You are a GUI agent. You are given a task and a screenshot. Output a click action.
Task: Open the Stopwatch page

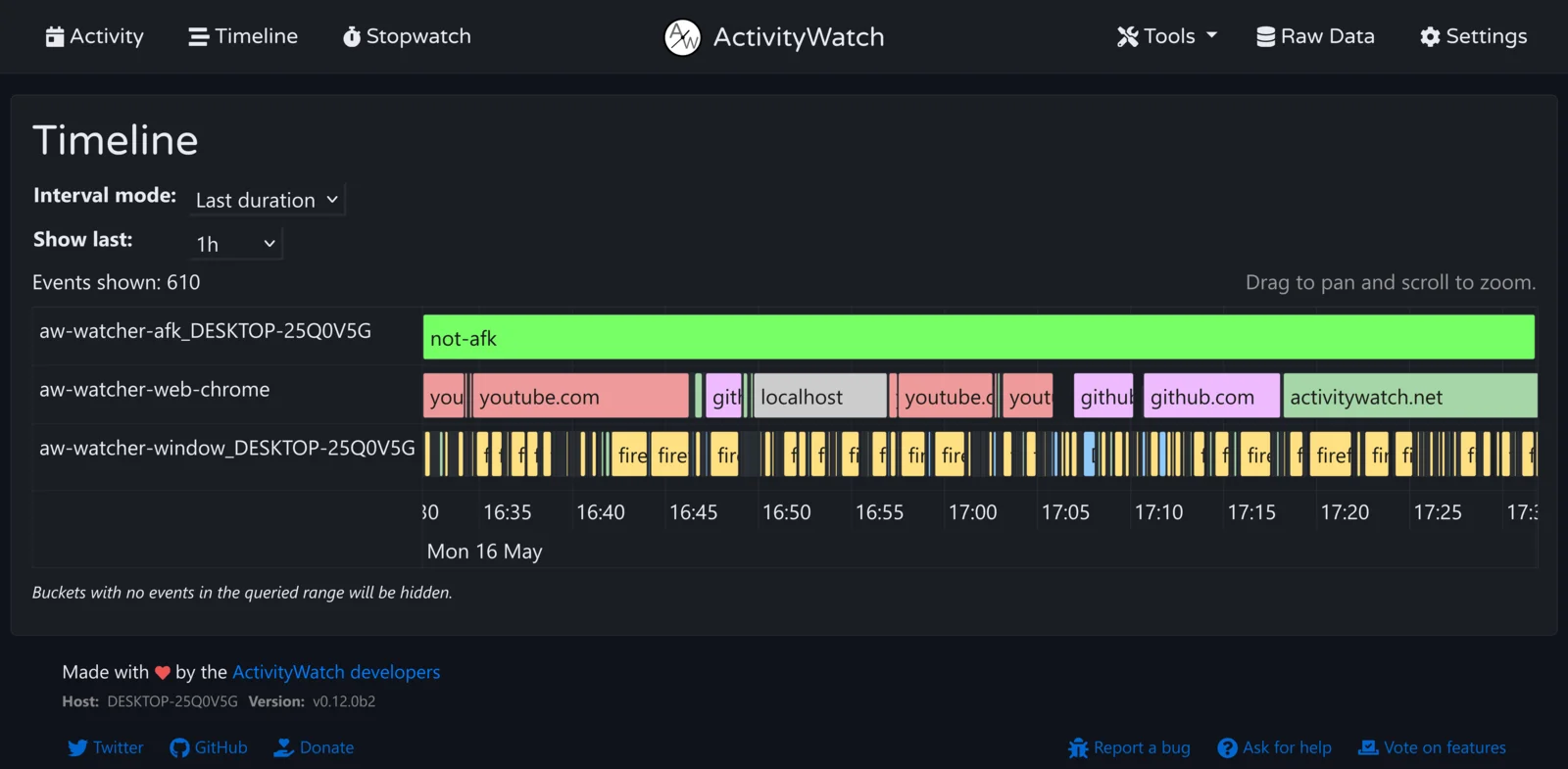pos(407,37)
